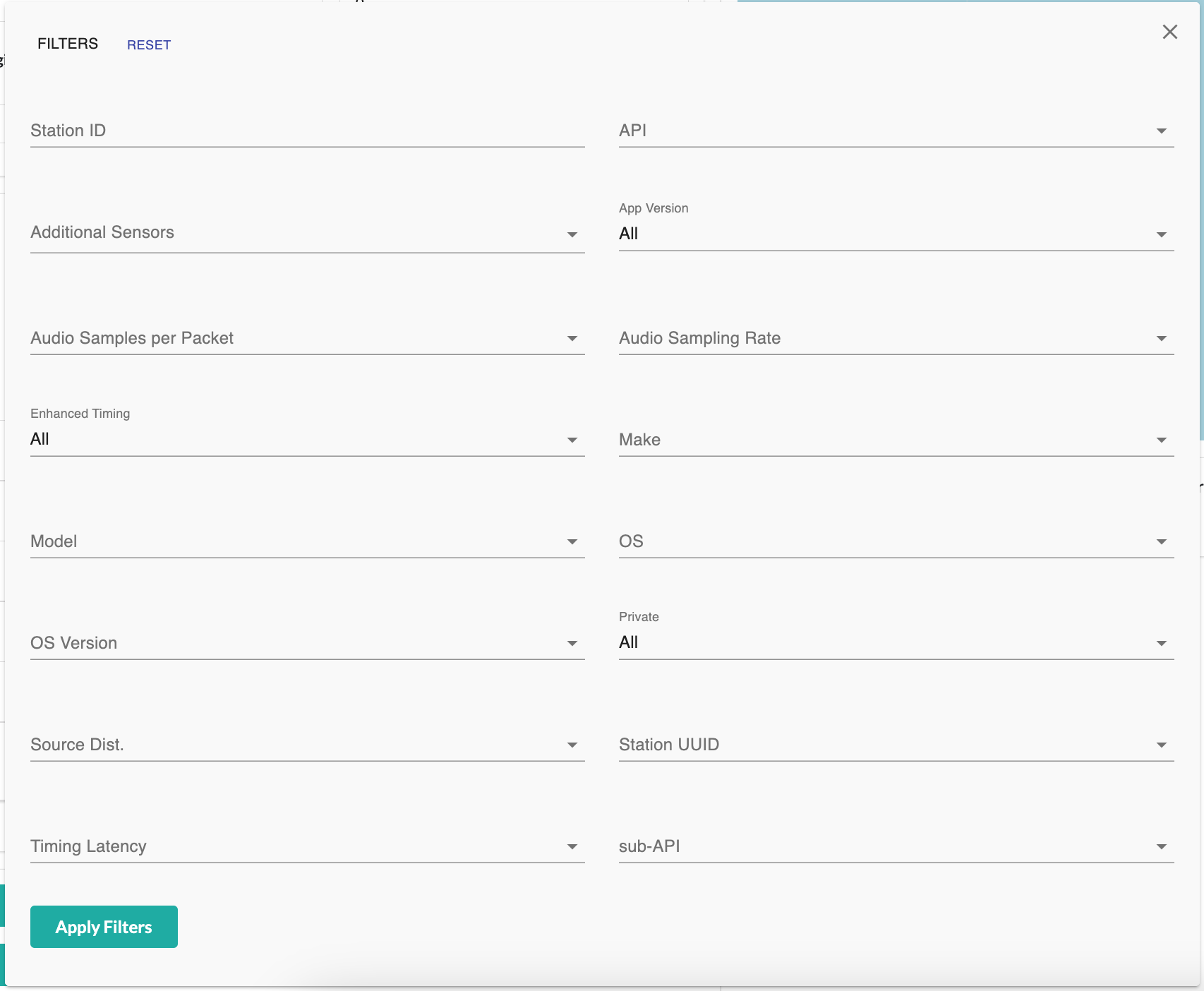The height and width of the screenshot is (991, 1204).
Task: Expand Audio Samples per Packet dropdown
Action: click(x=307, y=339)
